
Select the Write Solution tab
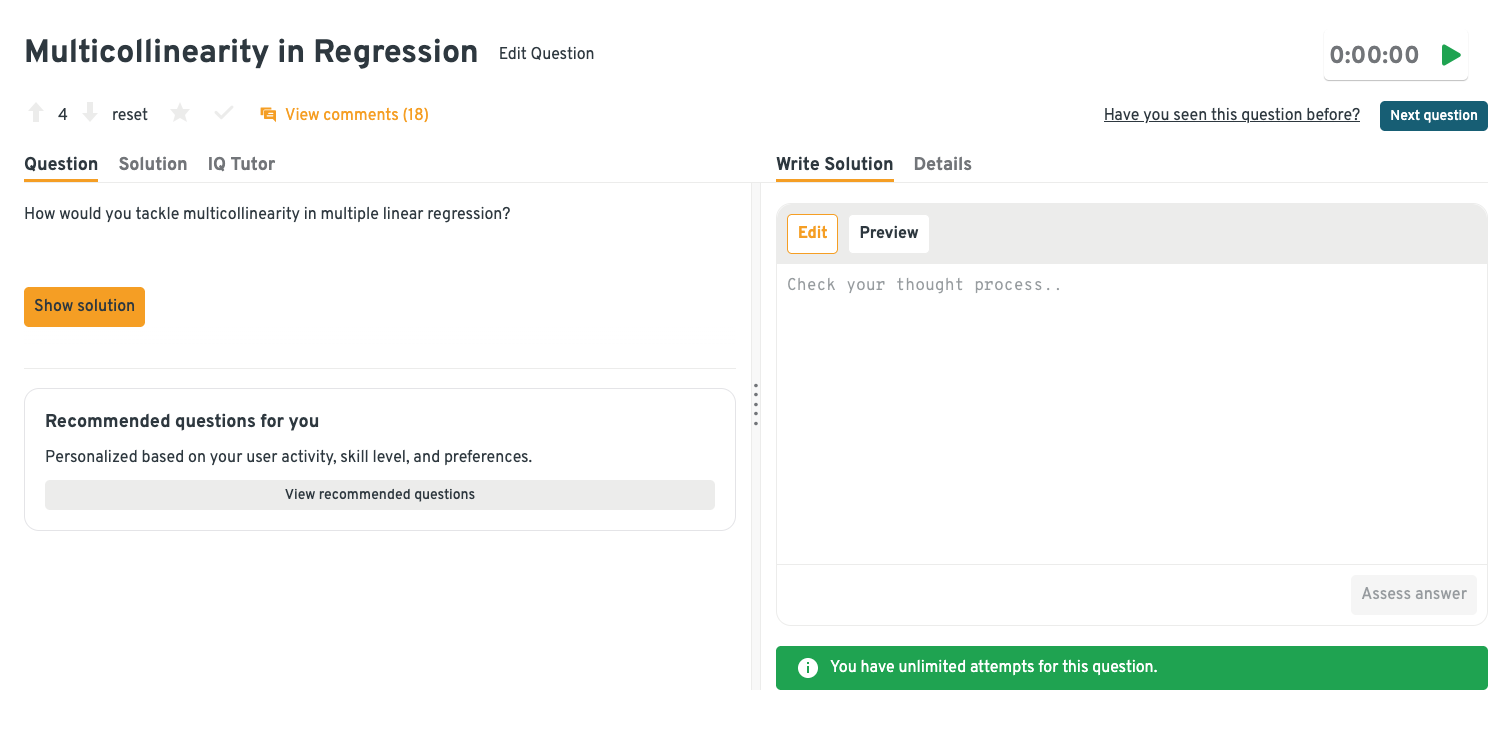click(834, 164)
